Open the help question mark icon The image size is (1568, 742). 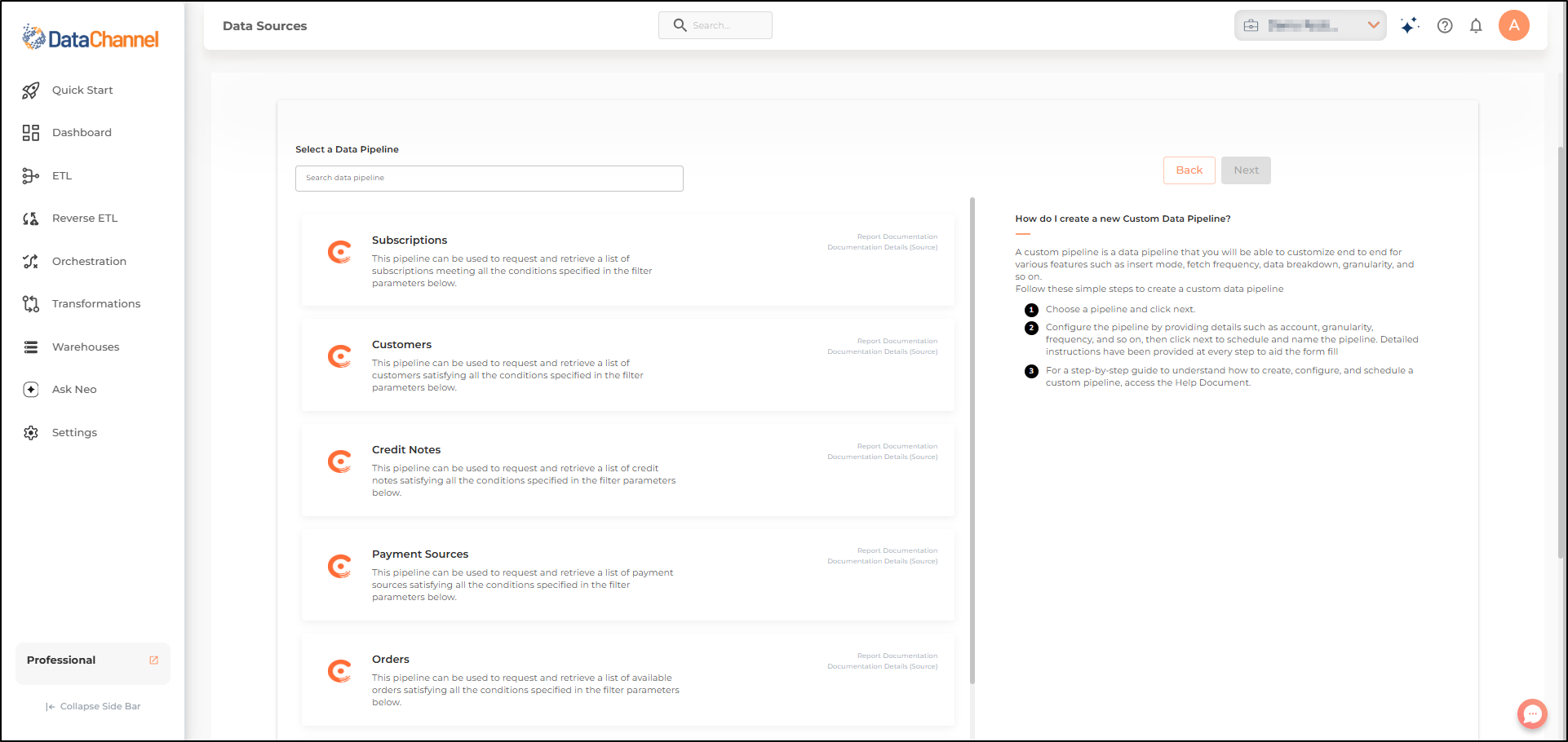pyautogui.click(x=1445, y=26)
